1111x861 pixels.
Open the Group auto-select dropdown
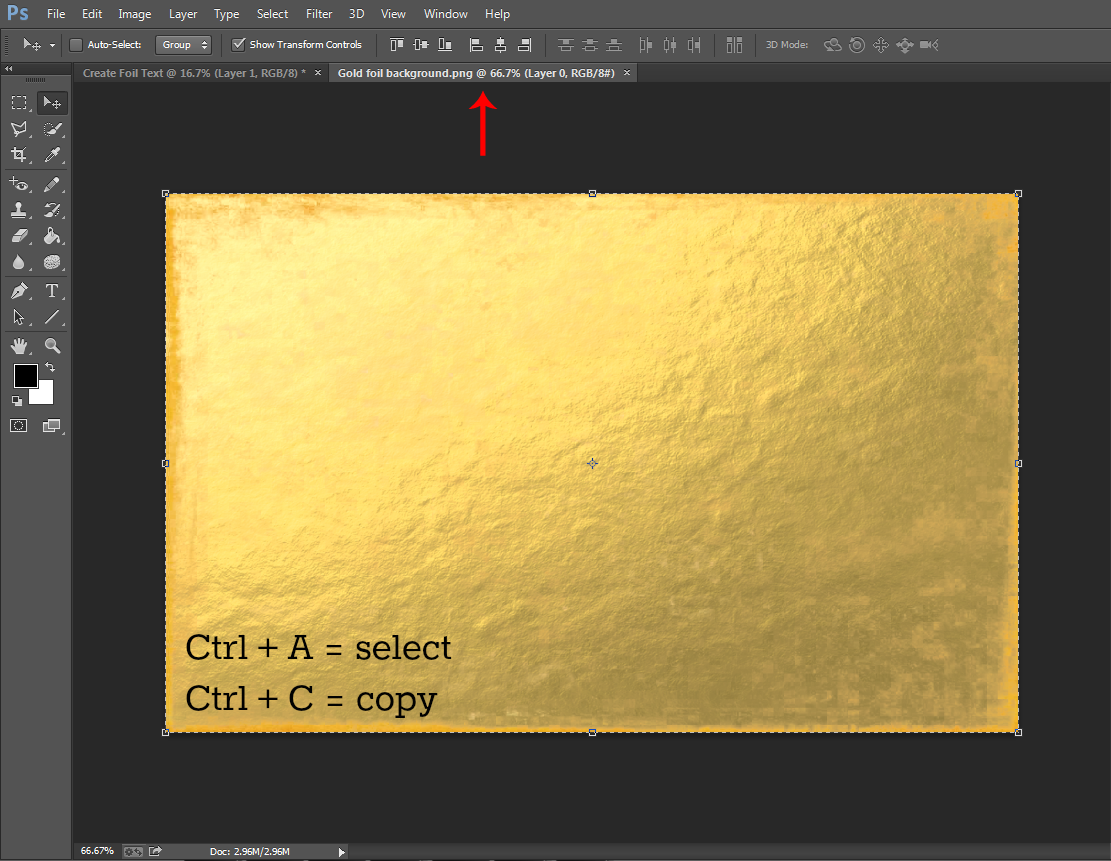tap(184, 45)
